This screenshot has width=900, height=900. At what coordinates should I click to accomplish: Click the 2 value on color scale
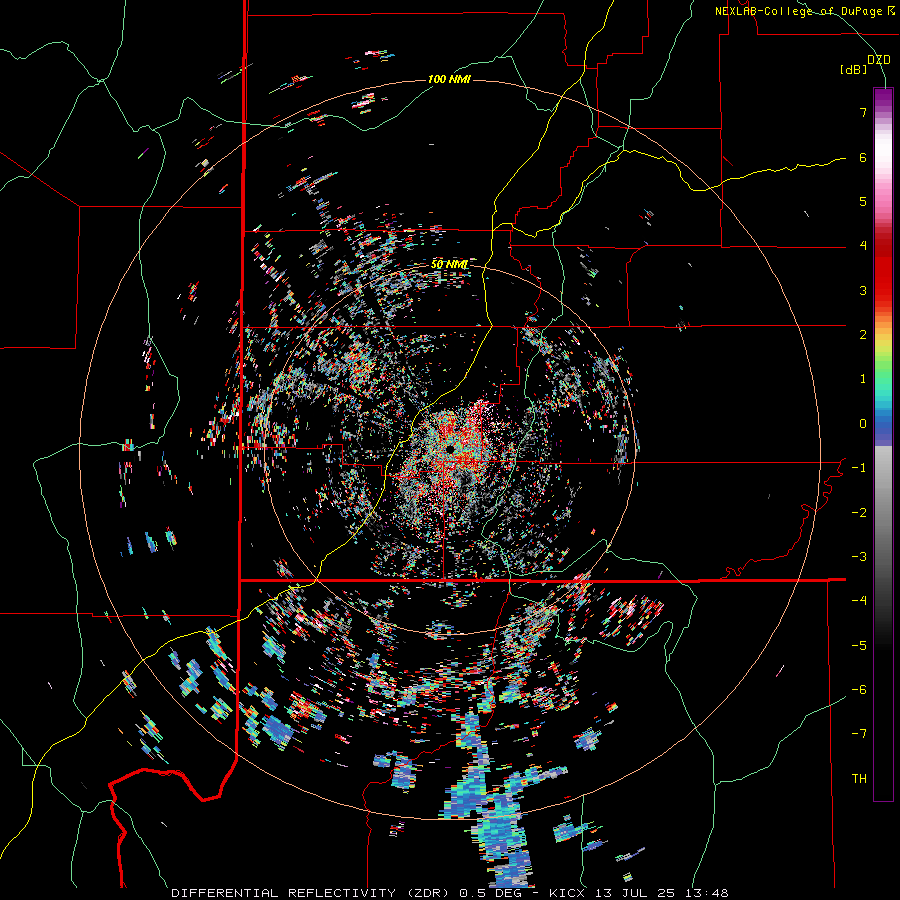pyautogui.click(x=863, y=335)
